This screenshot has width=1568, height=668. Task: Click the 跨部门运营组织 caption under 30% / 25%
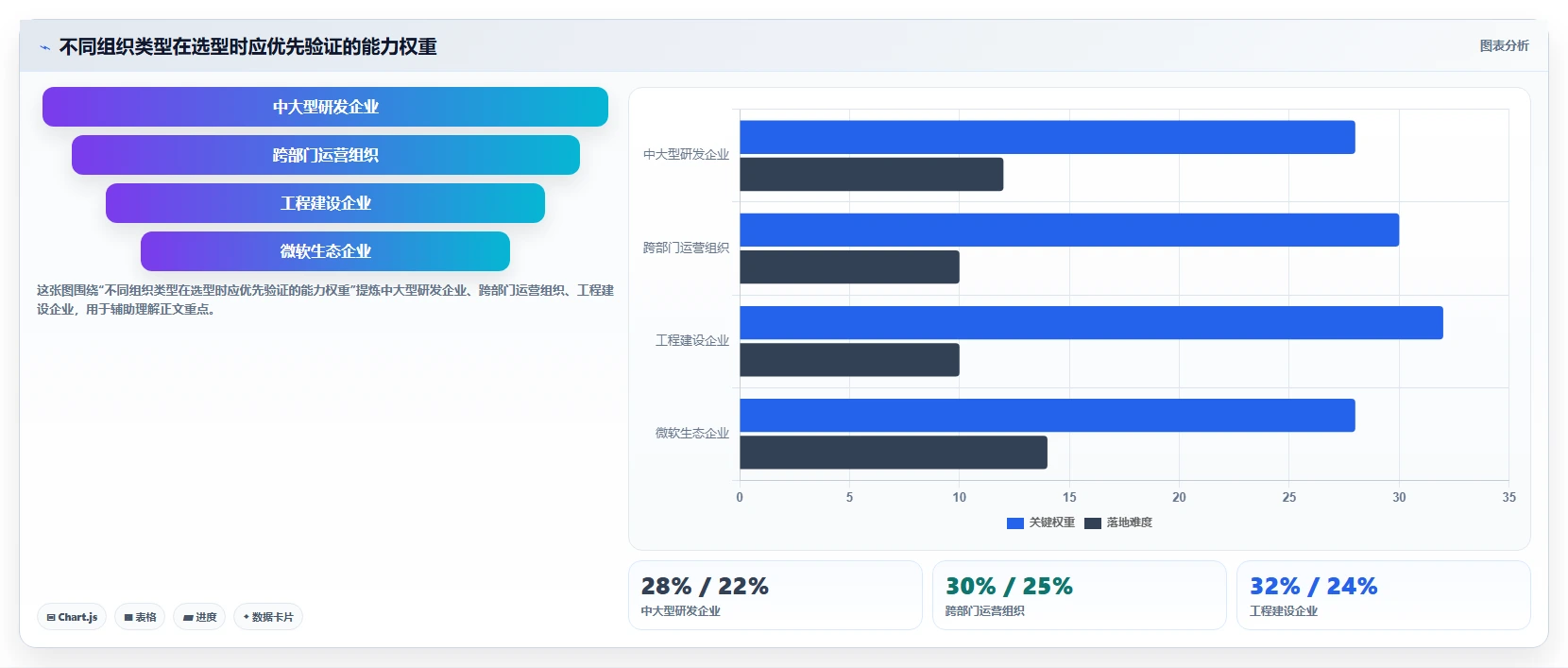[985, 611]
